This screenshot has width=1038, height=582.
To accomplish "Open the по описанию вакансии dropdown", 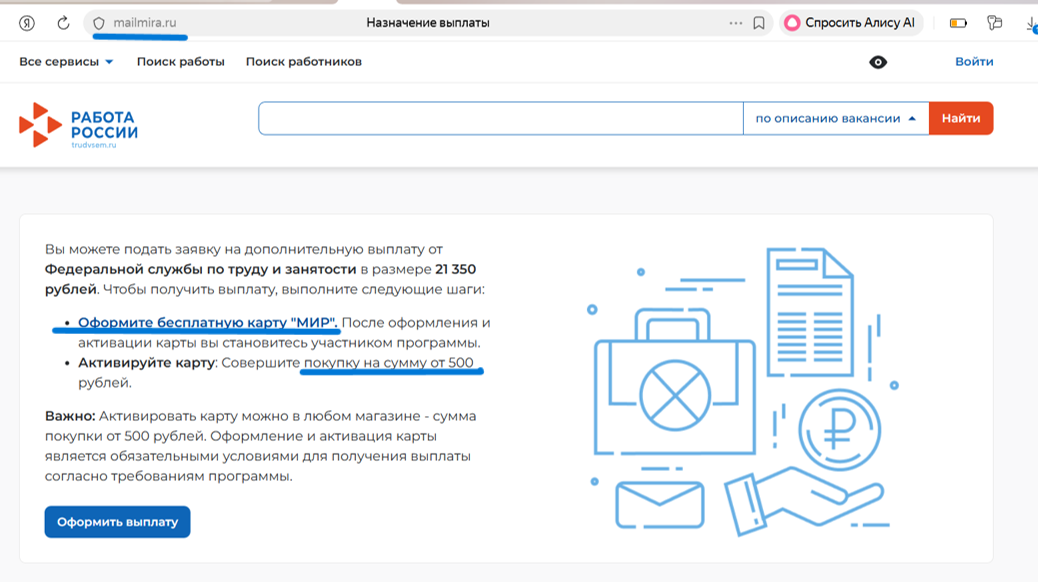I will pos(836,119).
